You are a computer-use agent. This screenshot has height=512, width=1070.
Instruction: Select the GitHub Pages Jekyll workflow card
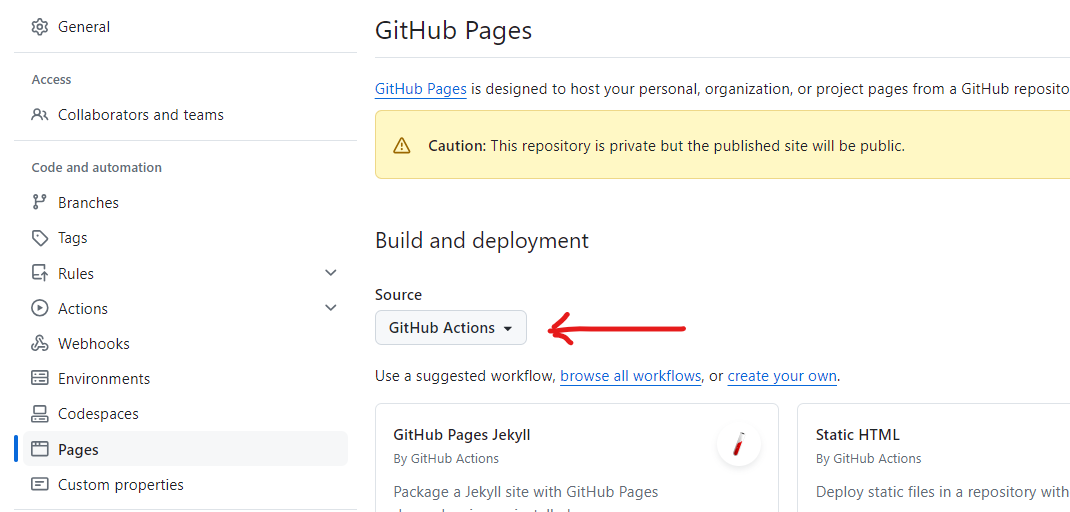click(577, 457)
